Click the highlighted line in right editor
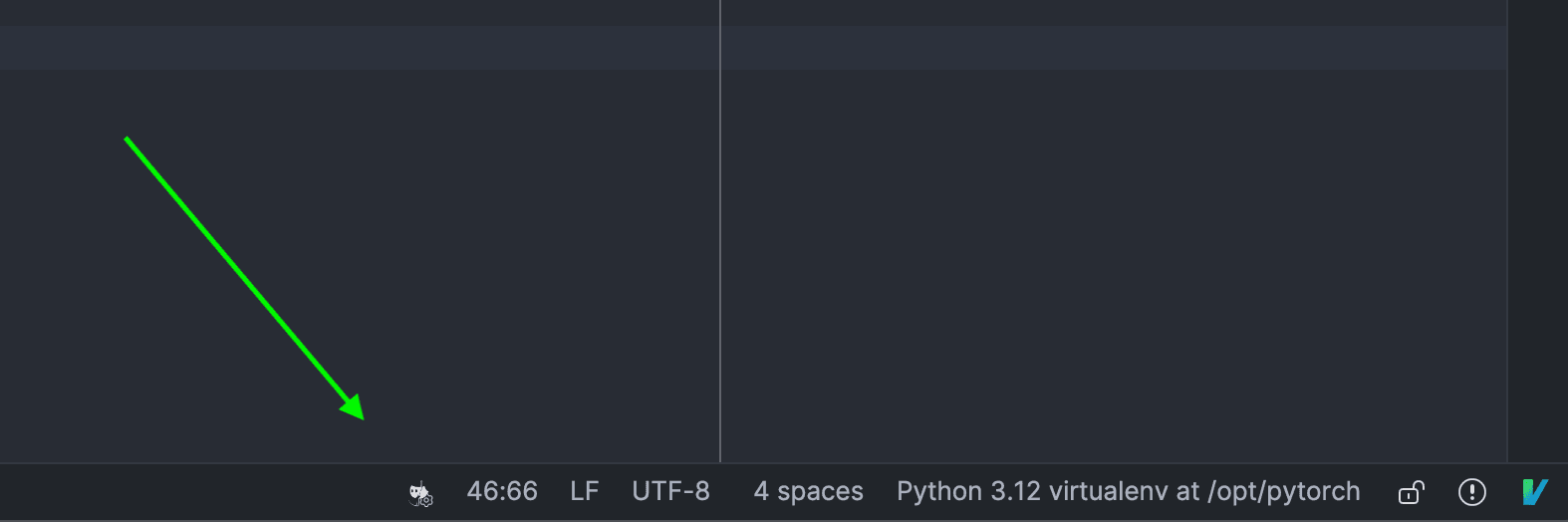This screenshot has height=522, width=1568. click(1114, 48)
